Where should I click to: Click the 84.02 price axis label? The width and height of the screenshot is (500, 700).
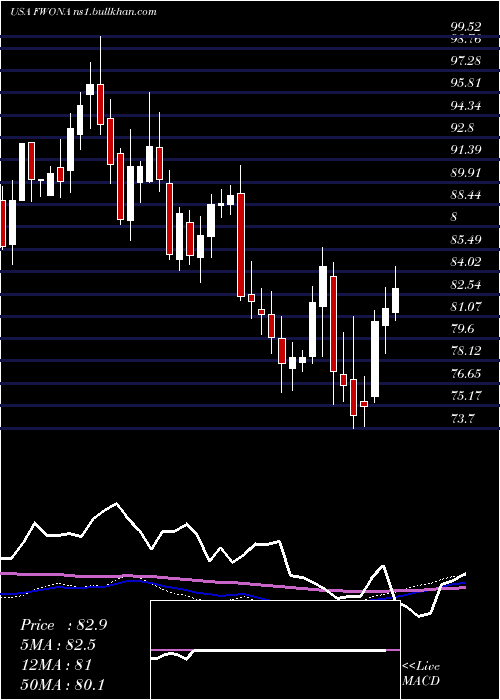466,262
